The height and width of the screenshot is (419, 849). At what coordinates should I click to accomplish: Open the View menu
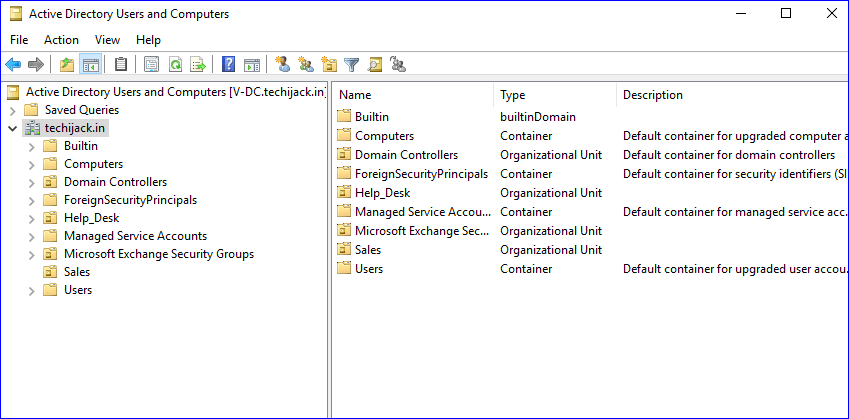[x=107, y=40]
